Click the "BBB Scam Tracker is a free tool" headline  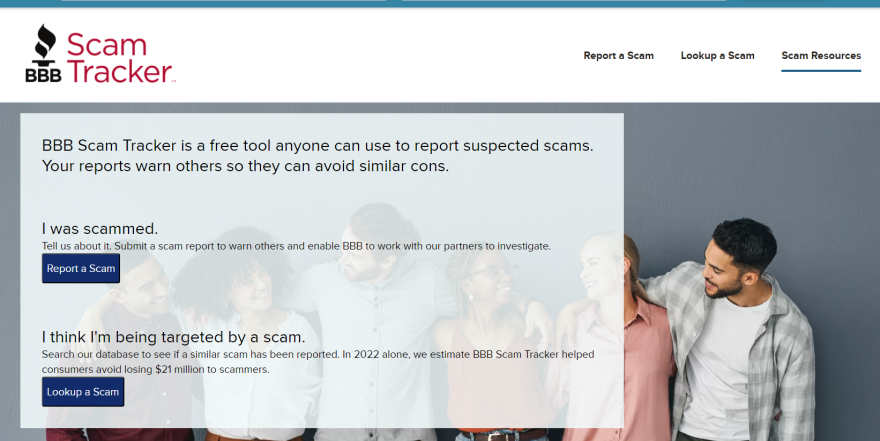(317, 155)
